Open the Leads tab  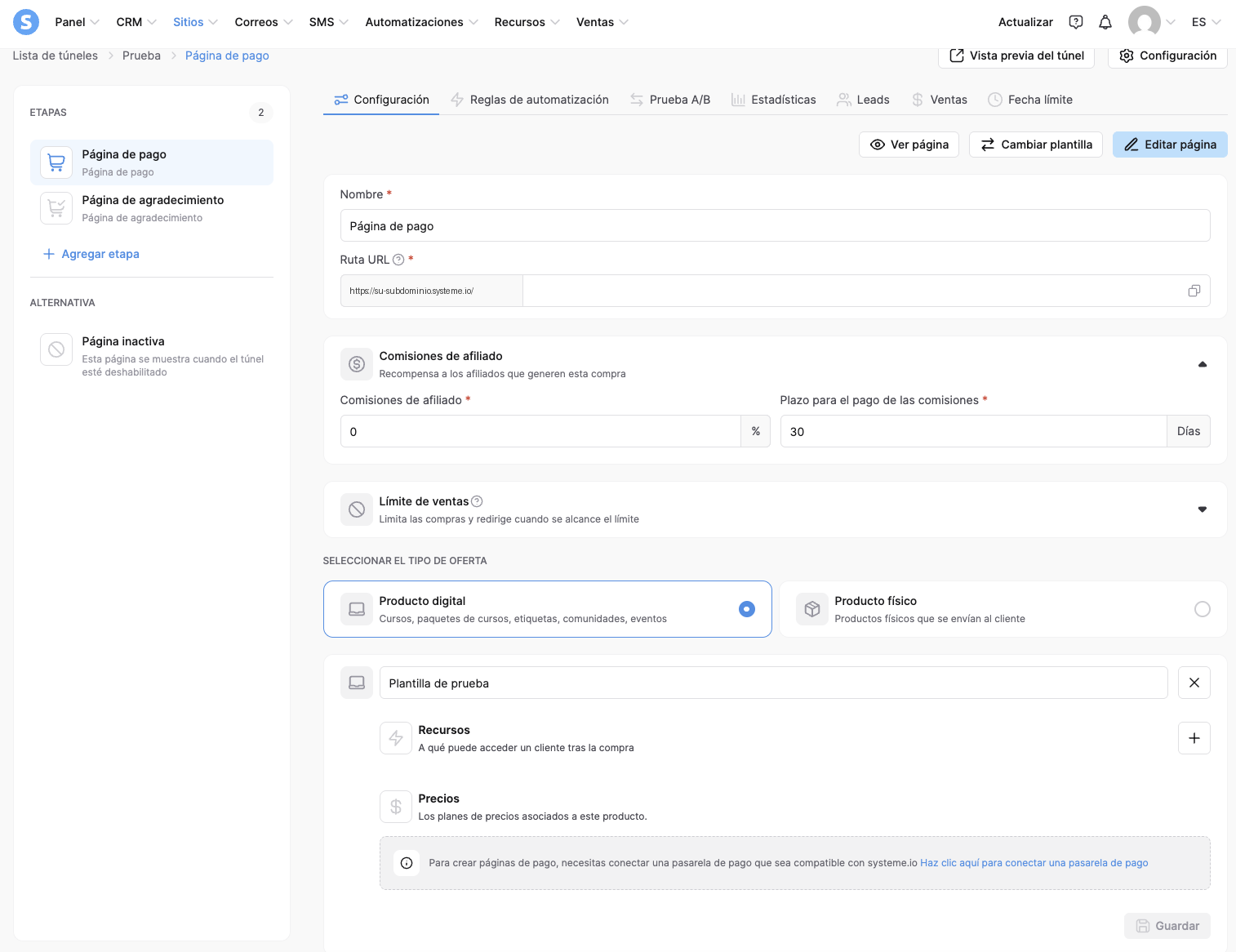tap(863, 100)
